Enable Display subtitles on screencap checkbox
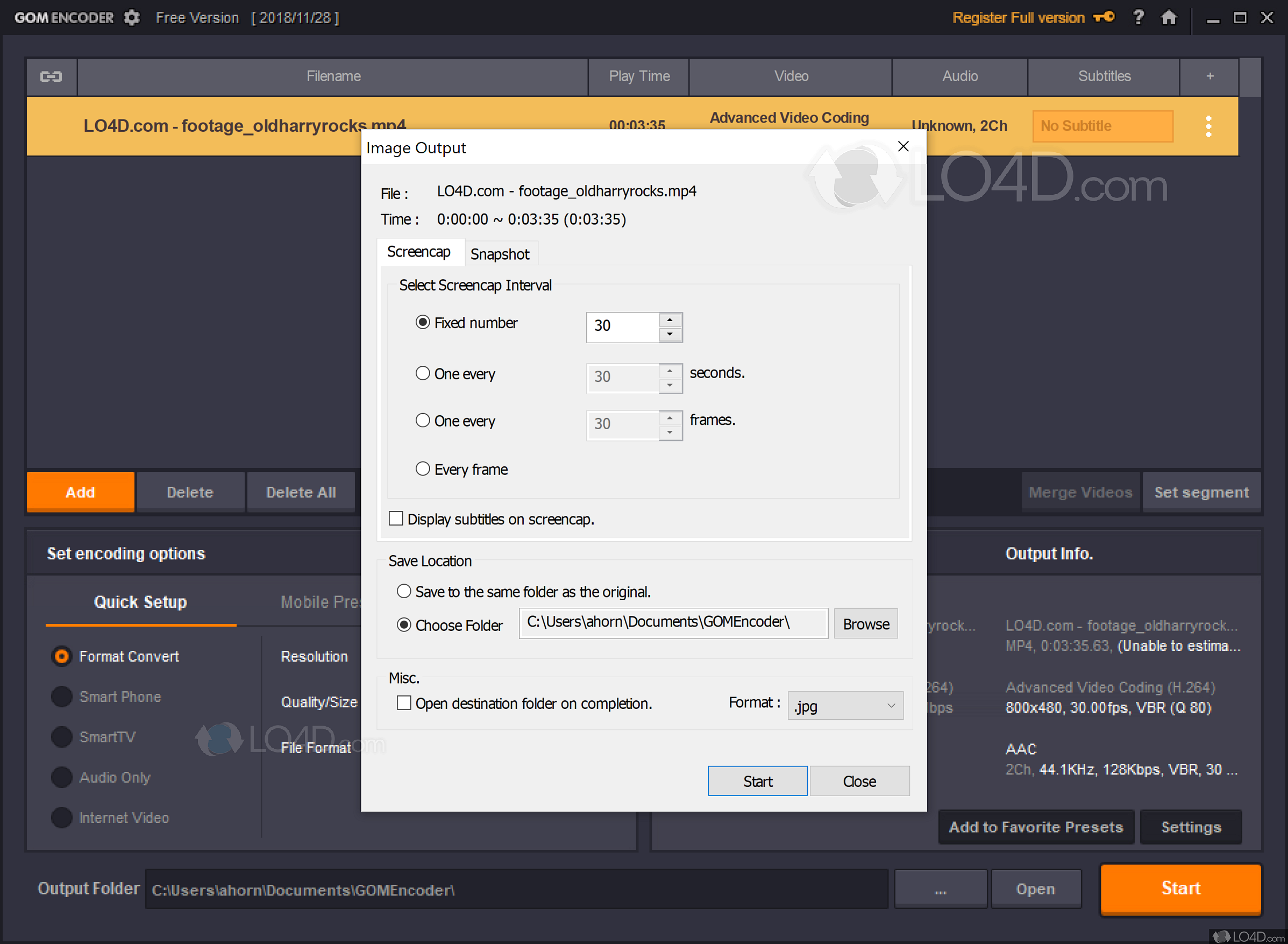Image resolution: width=1288 pixels, height=944 pixels. [x=396, y=519]
